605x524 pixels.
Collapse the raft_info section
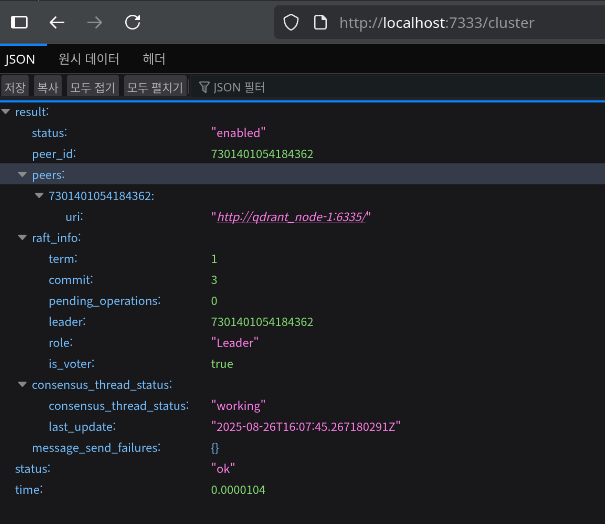[x=23, y=238]
